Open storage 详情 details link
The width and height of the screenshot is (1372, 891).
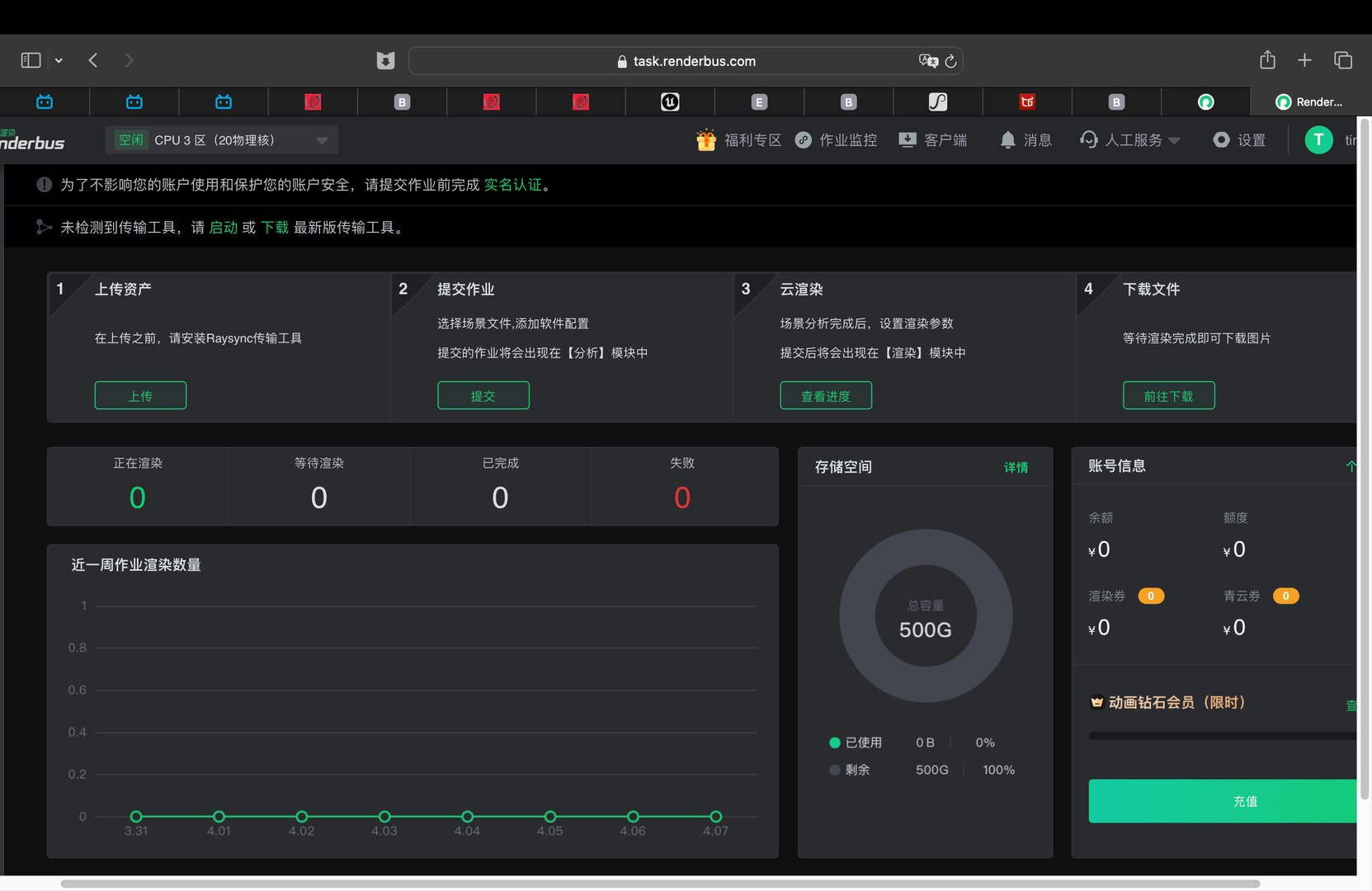1016,467
